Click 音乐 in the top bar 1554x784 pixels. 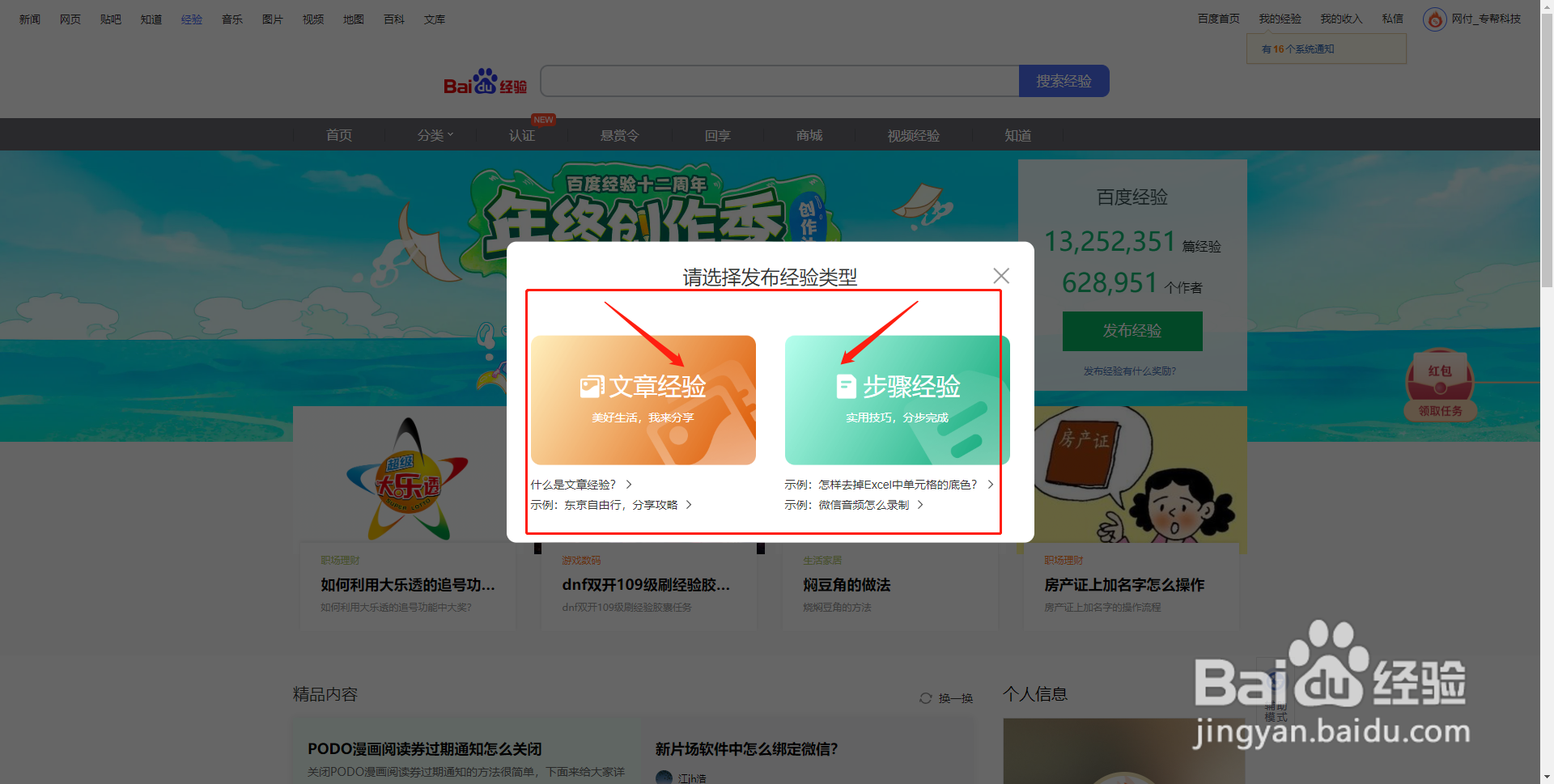coord(232,19)
